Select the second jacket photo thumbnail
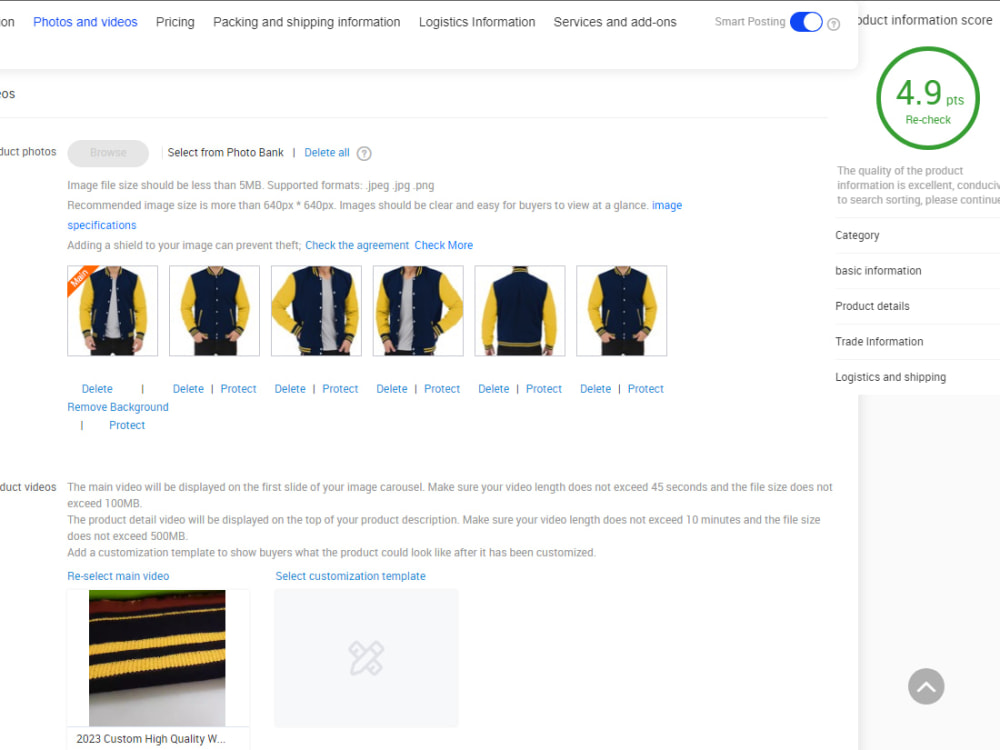Image resolution: width=1000 pixels, height=750 pixels. (214, 311)
